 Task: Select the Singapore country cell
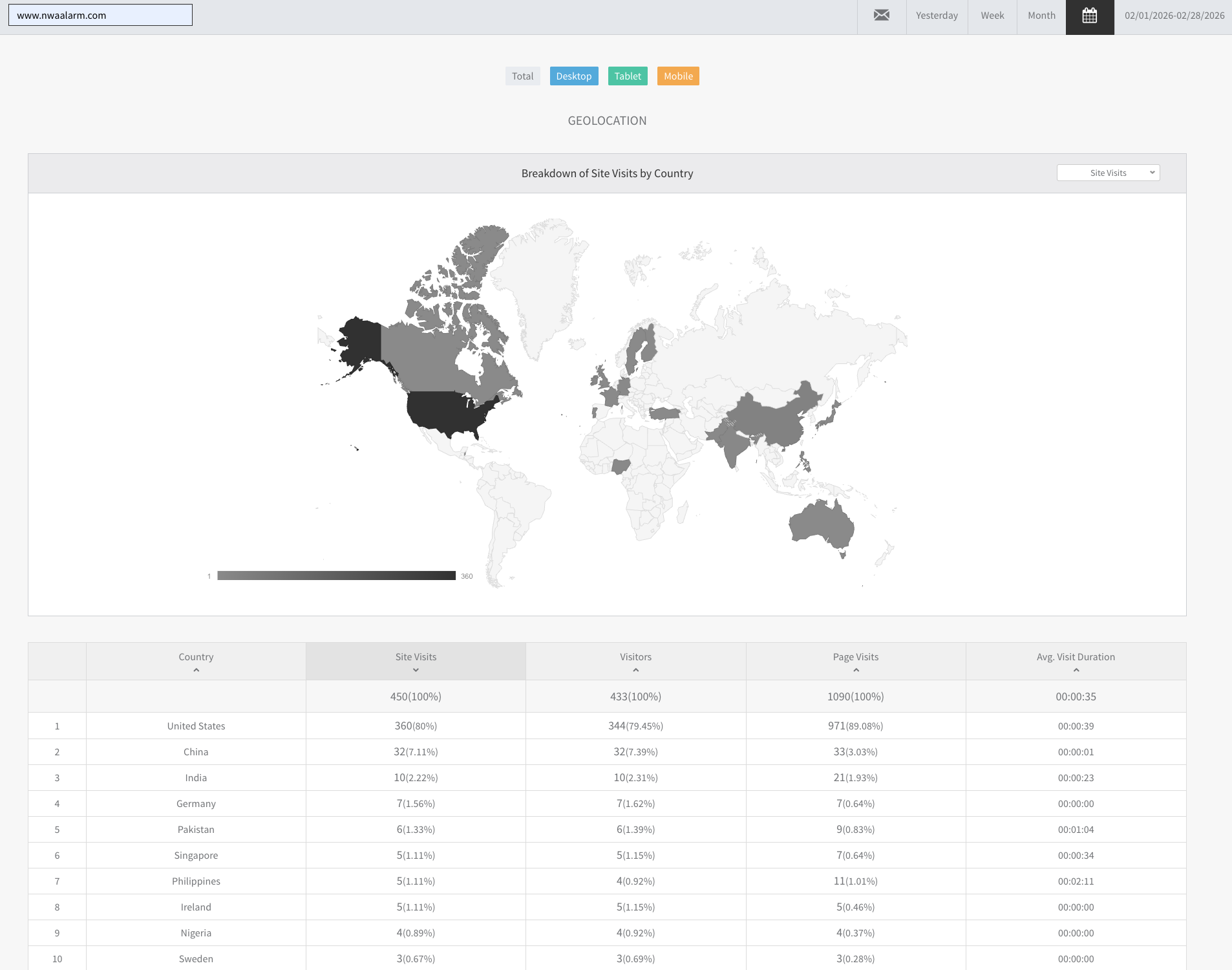tap(196, 855)
